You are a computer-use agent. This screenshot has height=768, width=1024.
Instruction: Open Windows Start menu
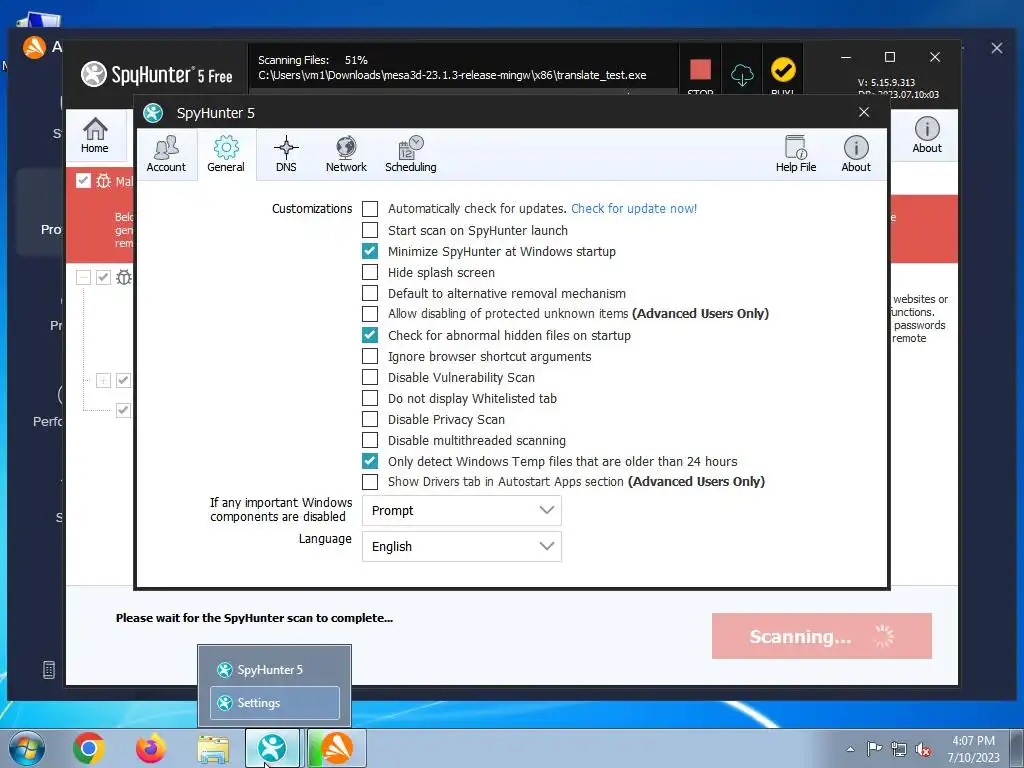26,748
